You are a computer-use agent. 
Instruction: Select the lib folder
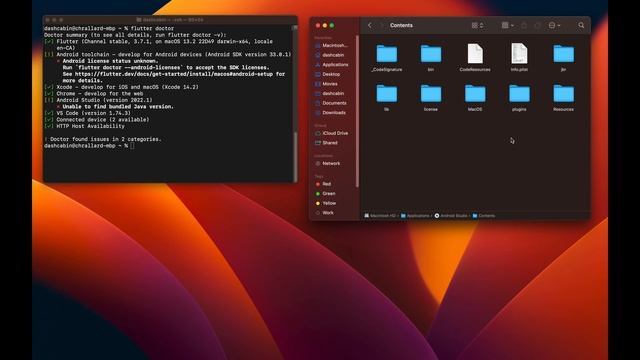pos(387,98)
